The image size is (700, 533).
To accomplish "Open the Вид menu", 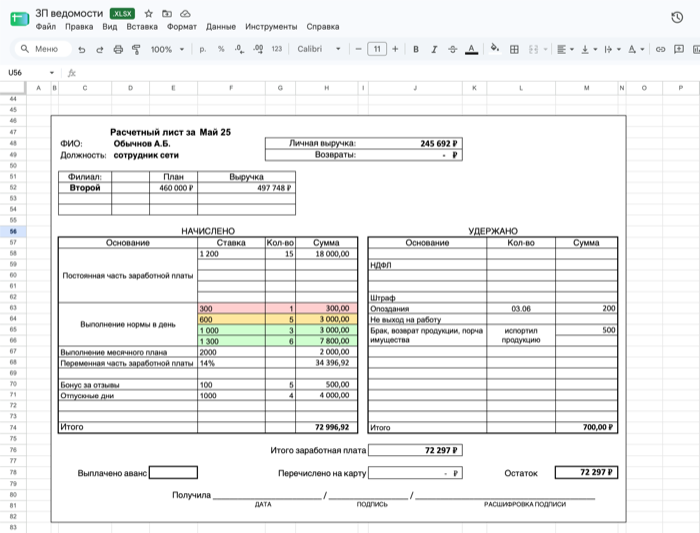I will click(109, 27).
